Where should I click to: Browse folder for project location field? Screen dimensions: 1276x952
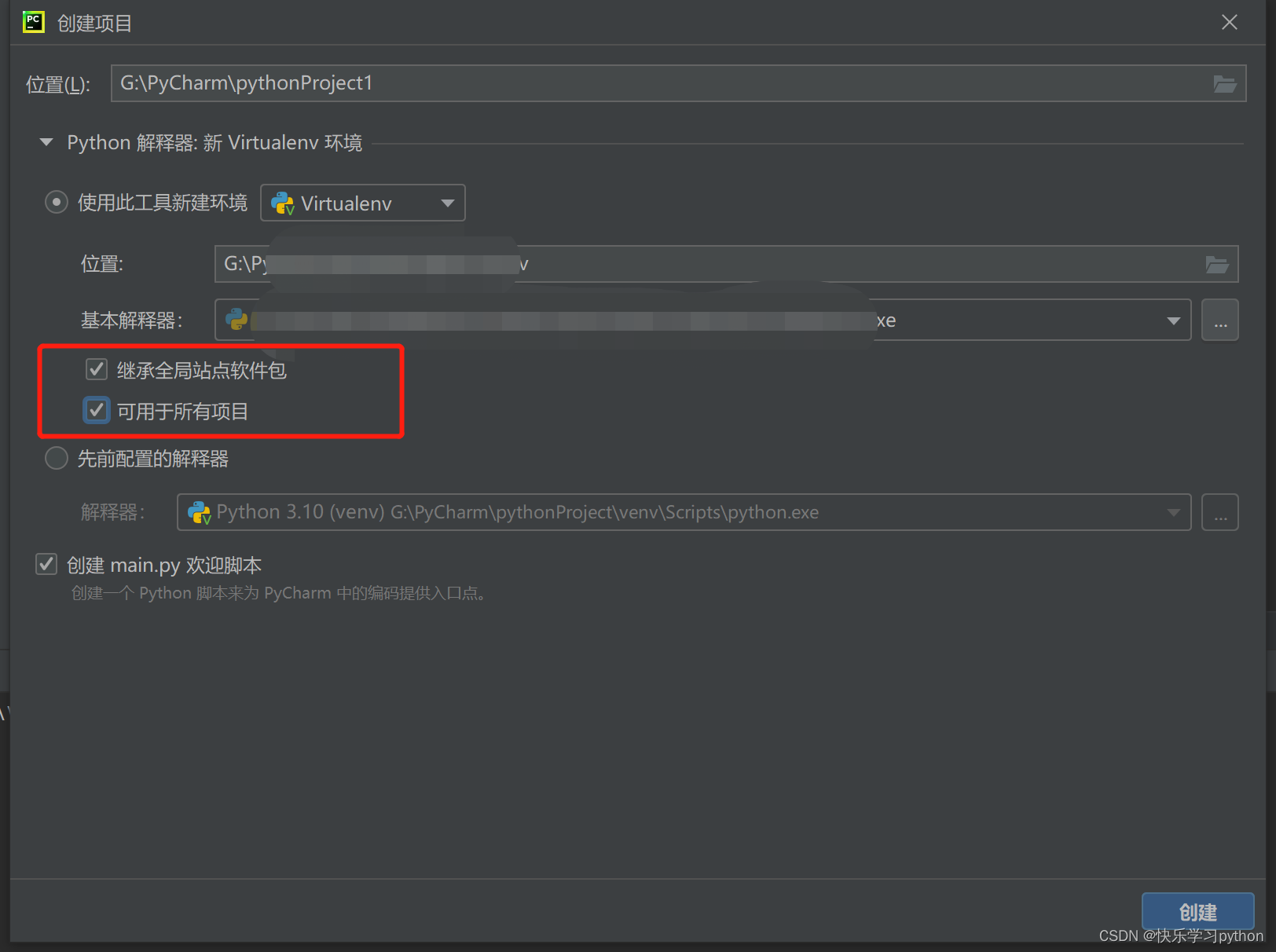1224,83
